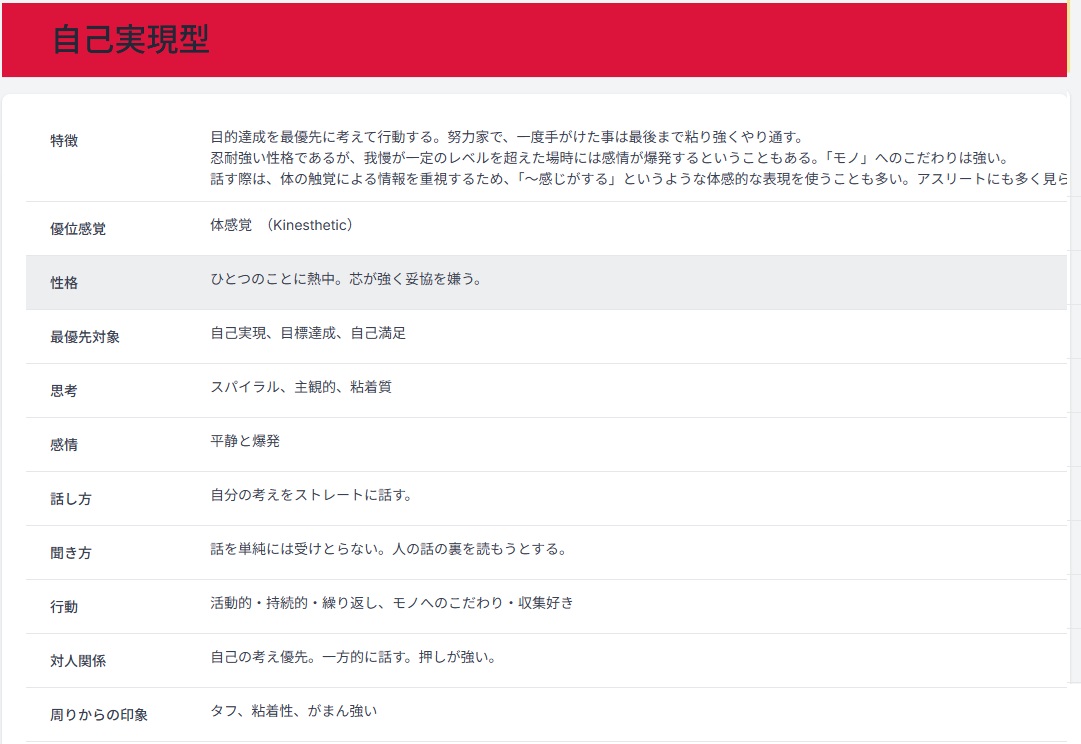Click the 自己実現型 heading in red banner

click(x=130, y=39)
